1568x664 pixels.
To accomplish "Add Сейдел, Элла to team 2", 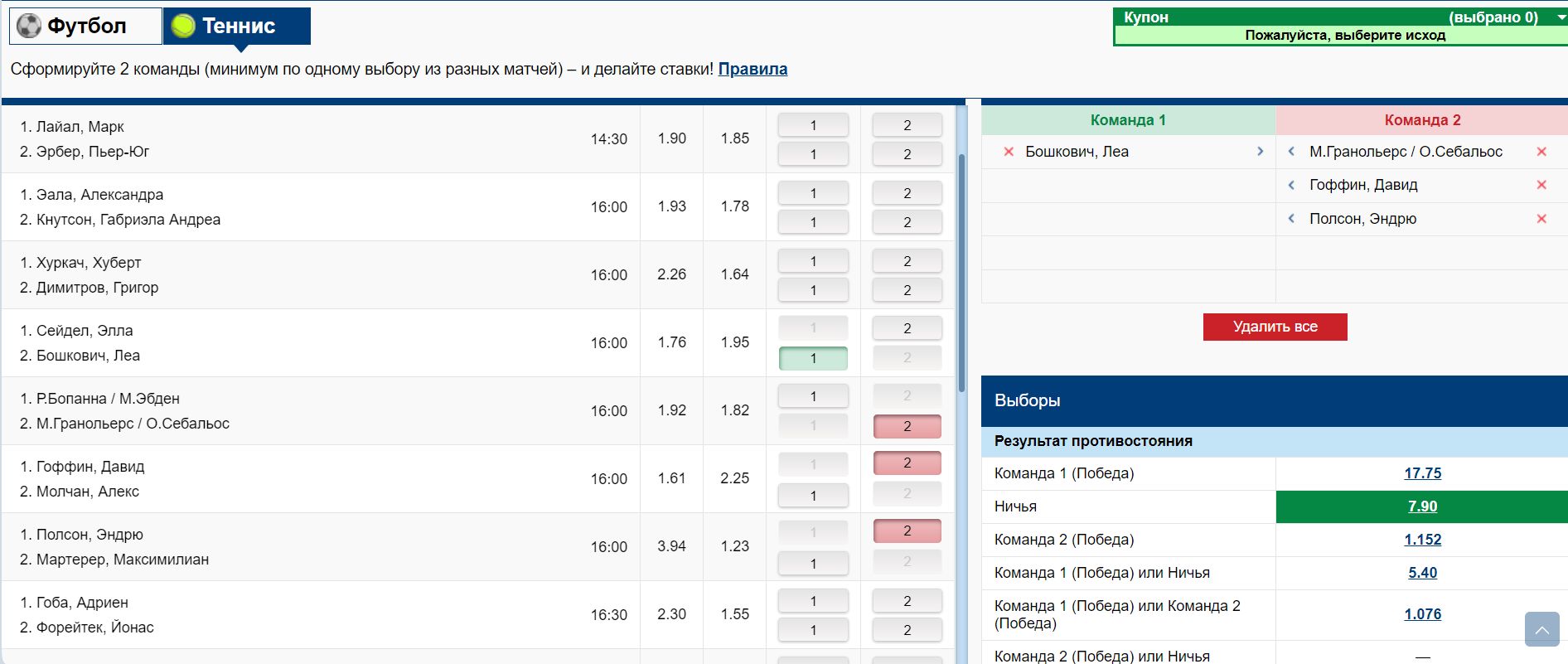I will (907, 328).
